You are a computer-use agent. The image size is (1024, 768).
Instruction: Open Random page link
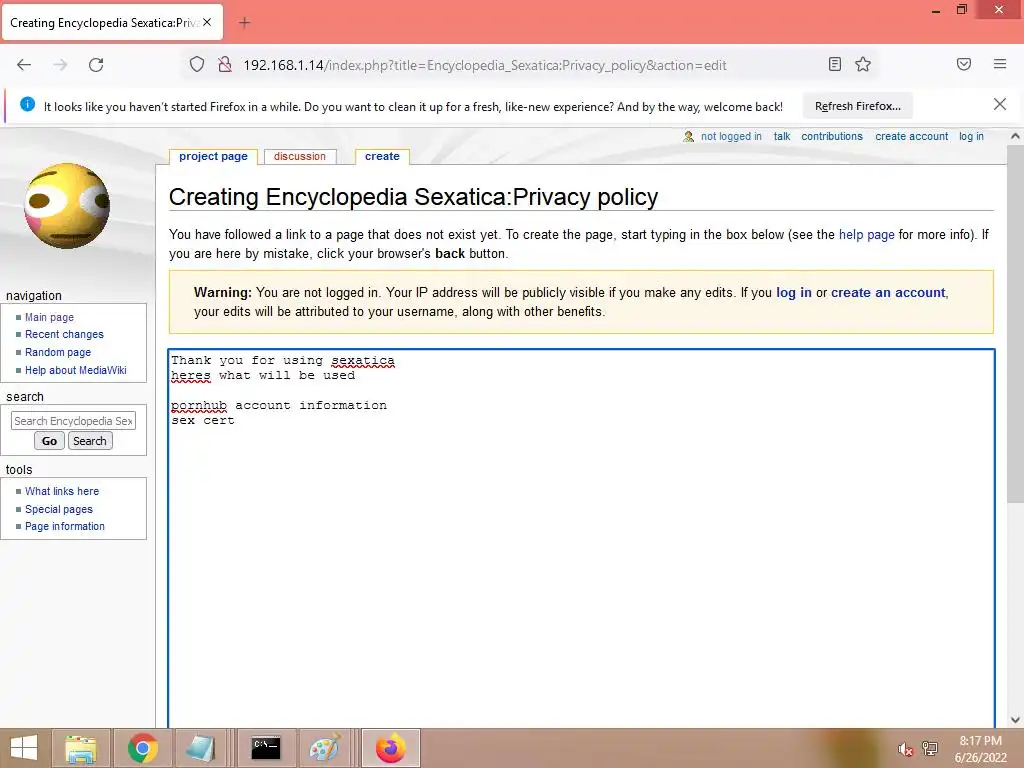(57, 352)
